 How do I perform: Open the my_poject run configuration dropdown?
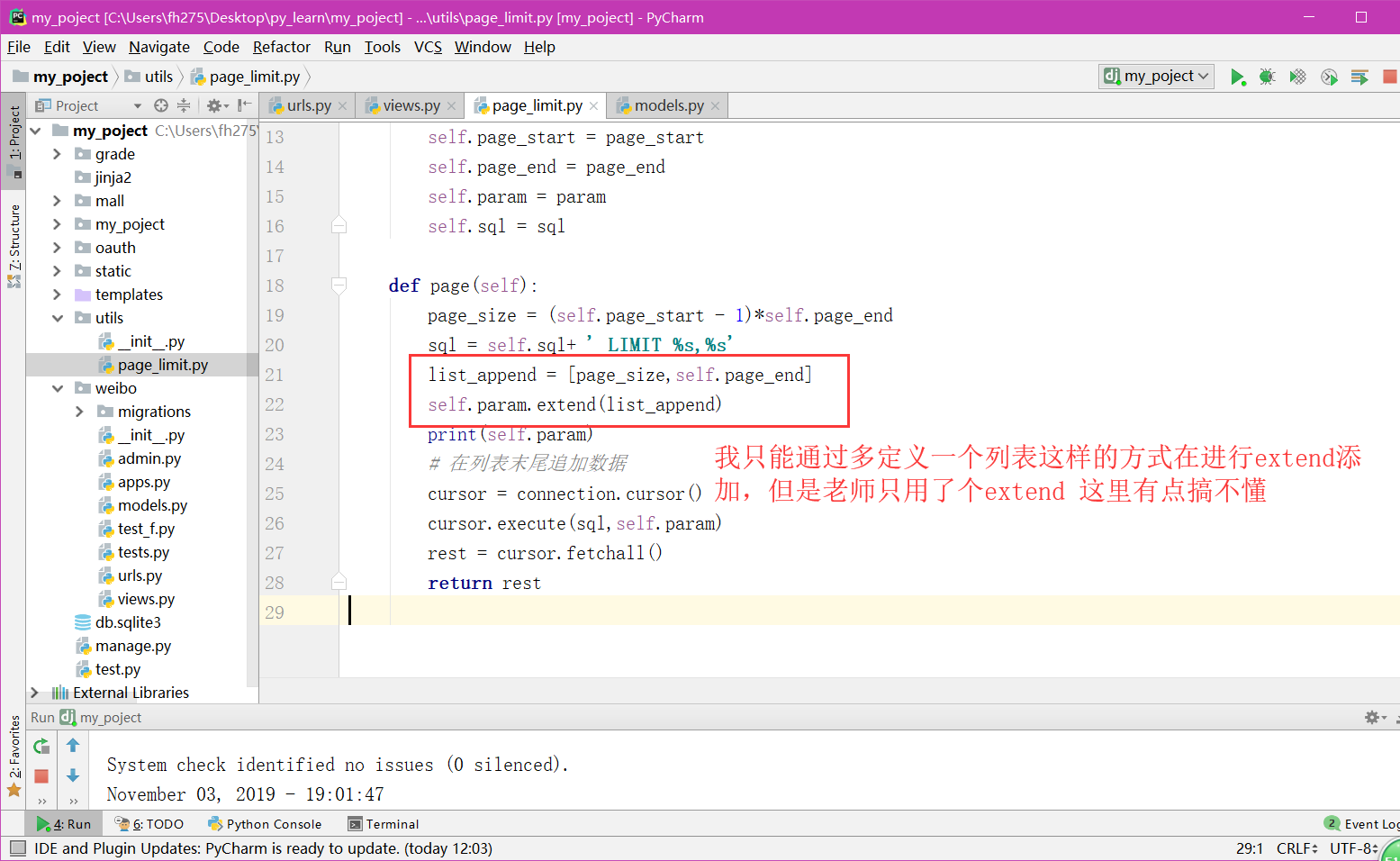[1157, 77]
